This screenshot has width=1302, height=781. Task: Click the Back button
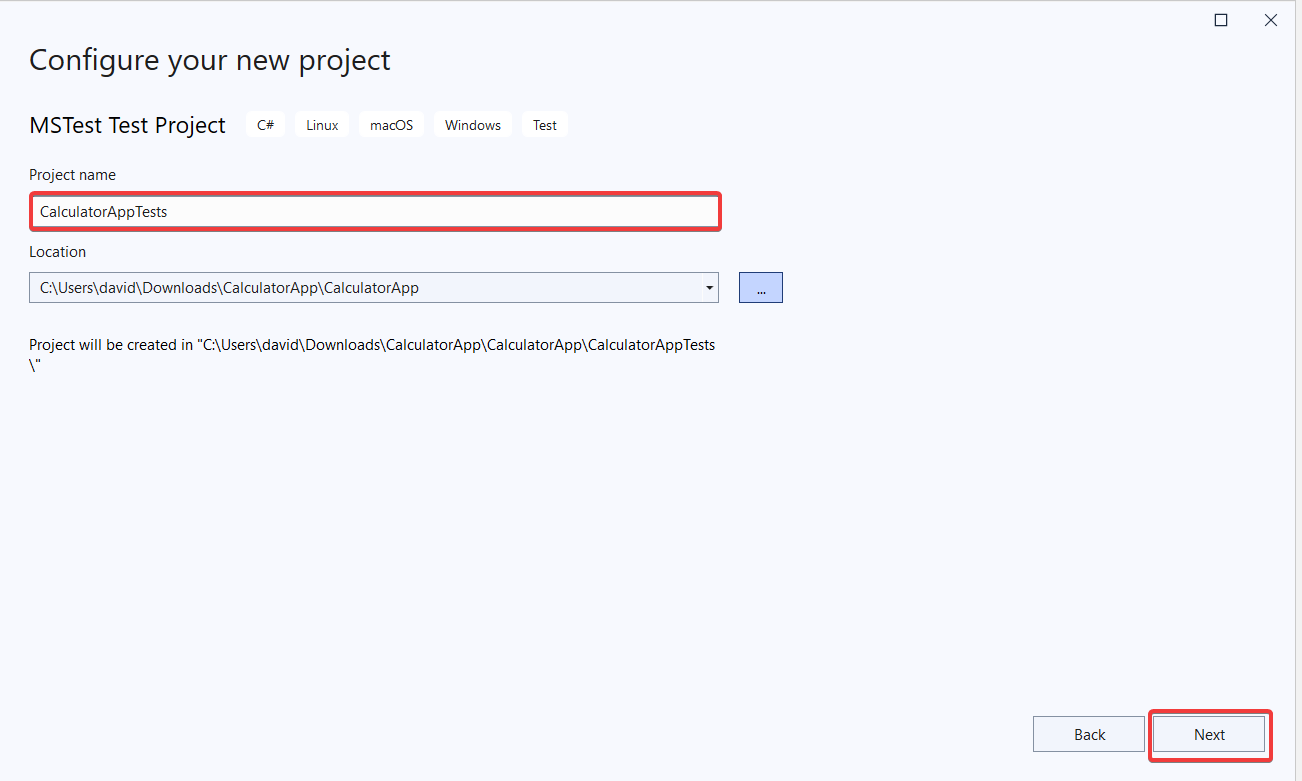1088,733
